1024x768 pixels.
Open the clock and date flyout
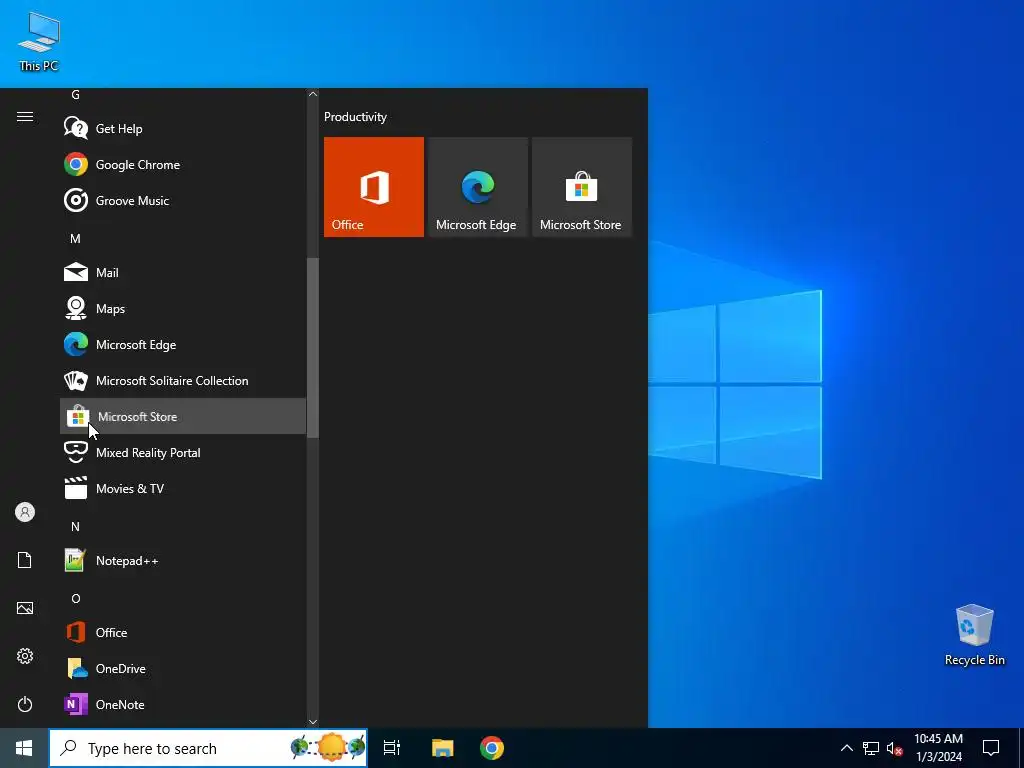(x=938, y=748)
